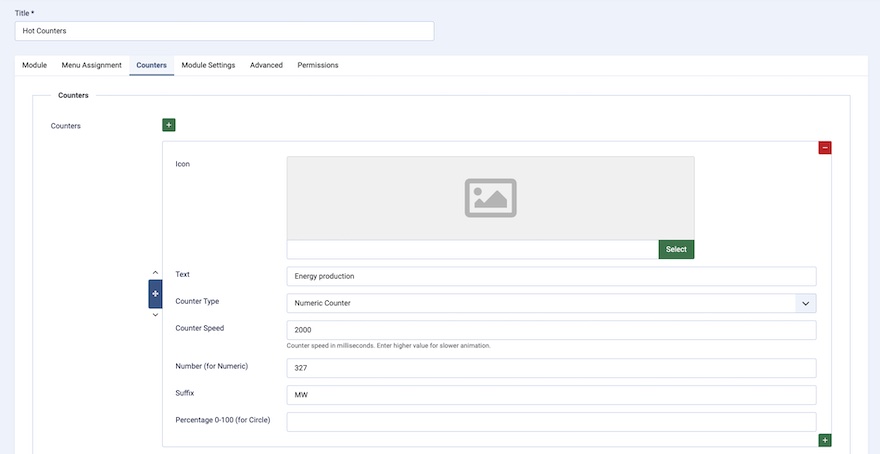Open the Module Settings tab
The height and width of the screenshot is (454, 880).
(x=208, y=65)
